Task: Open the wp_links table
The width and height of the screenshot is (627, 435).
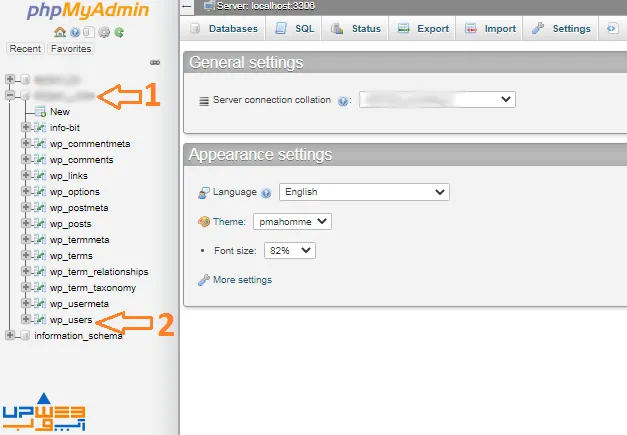Action: pos(69,176)
